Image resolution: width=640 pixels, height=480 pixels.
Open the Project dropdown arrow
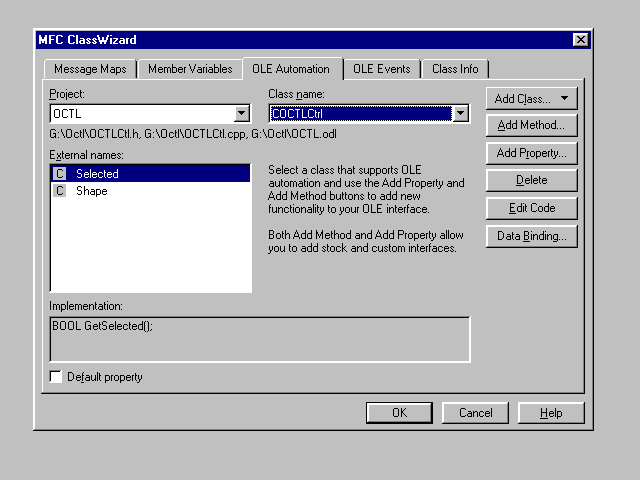tap(241, 114)
